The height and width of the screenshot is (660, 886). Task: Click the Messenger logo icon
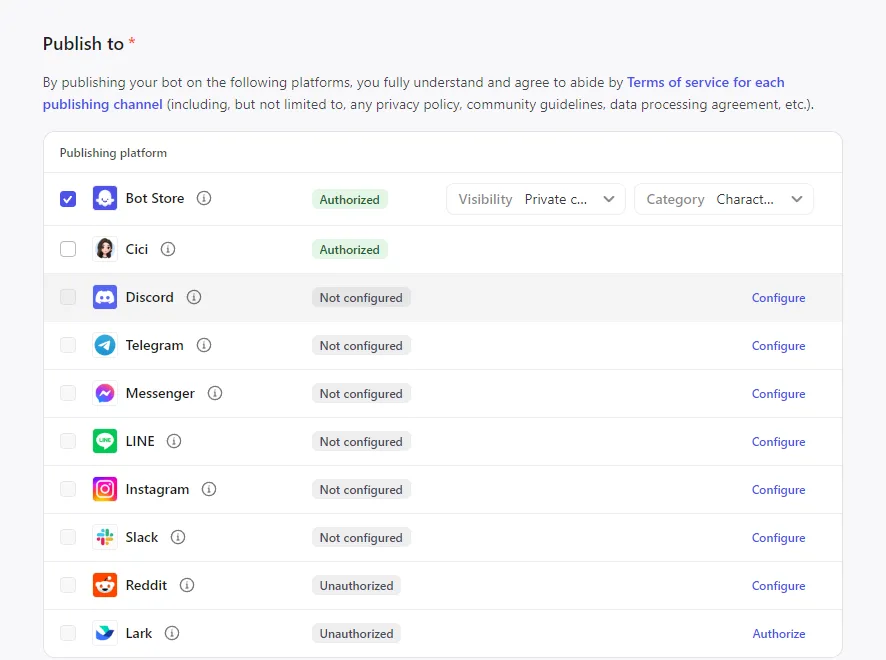coord(105,393)
